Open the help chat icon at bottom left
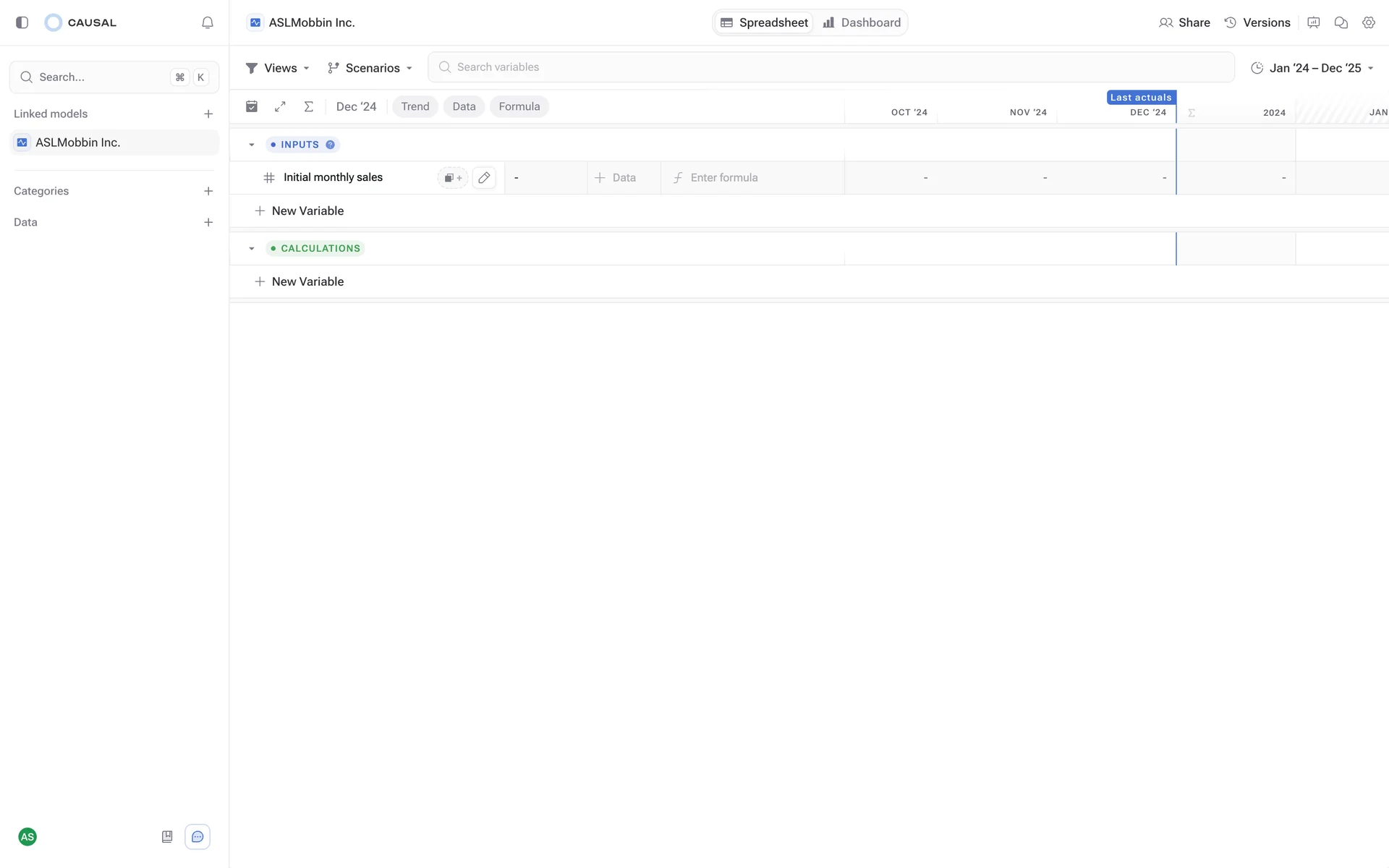This screenshot has width=1389, height=868. (197, 837)
